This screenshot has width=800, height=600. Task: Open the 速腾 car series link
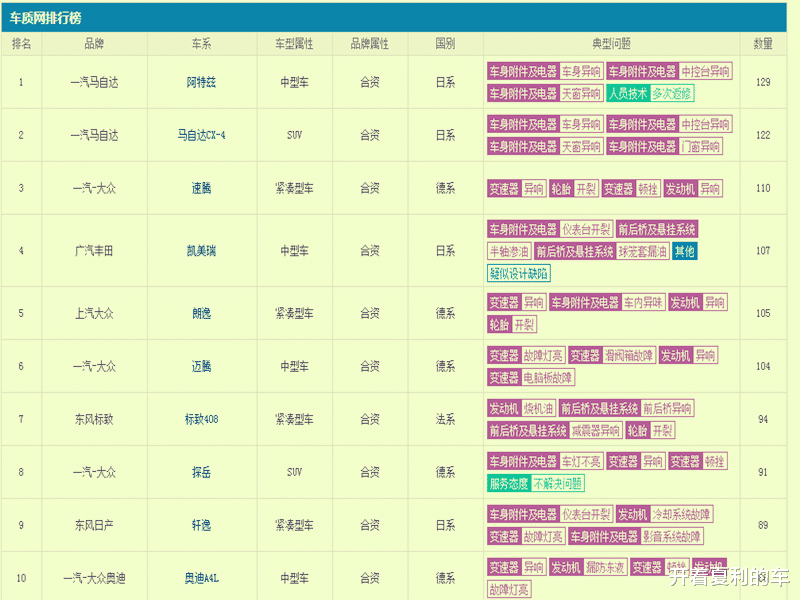click(201, 188)
